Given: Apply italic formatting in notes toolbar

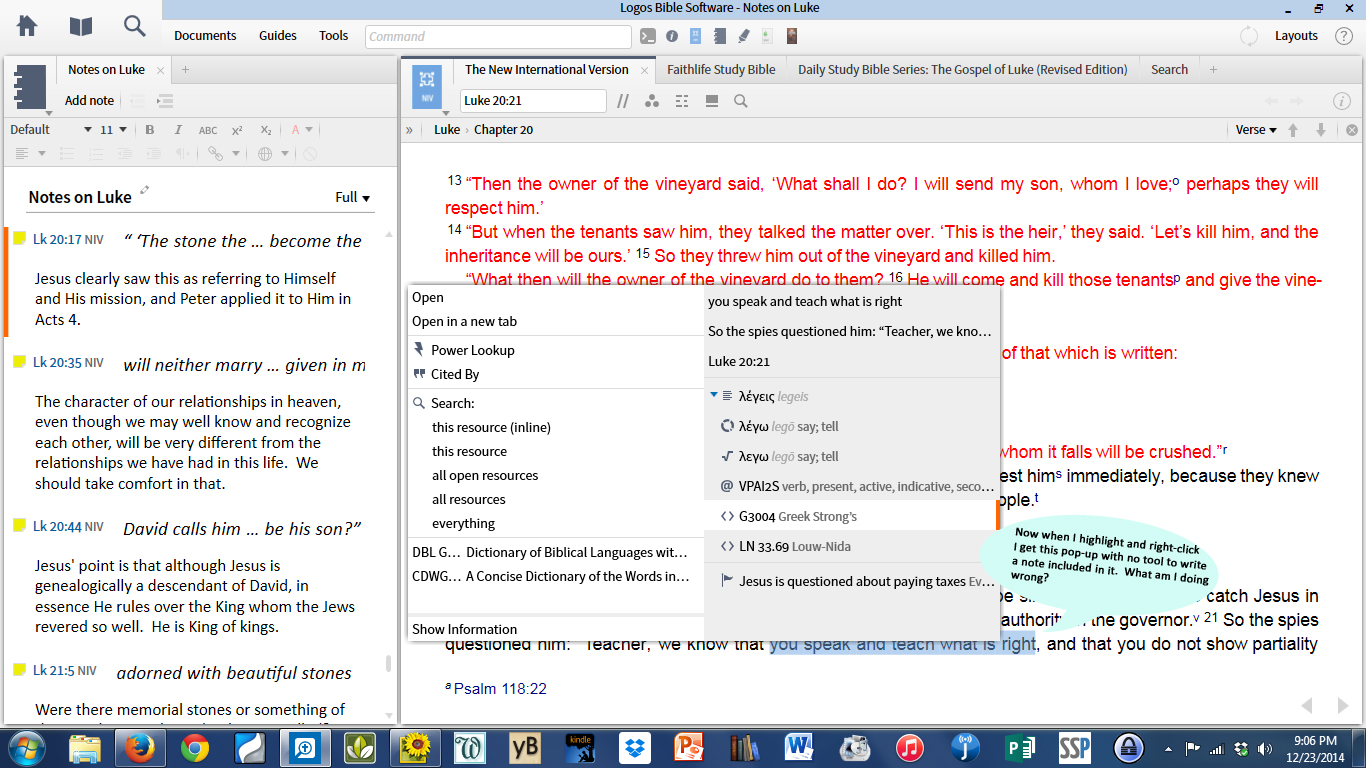Looking at the screenshot, I should [178, 130].
